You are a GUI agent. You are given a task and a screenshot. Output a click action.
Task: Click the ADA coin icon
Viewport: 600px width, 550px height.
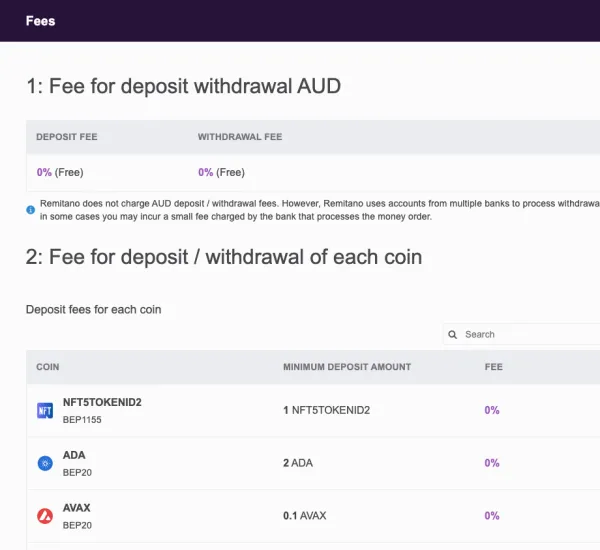(45, 463)
